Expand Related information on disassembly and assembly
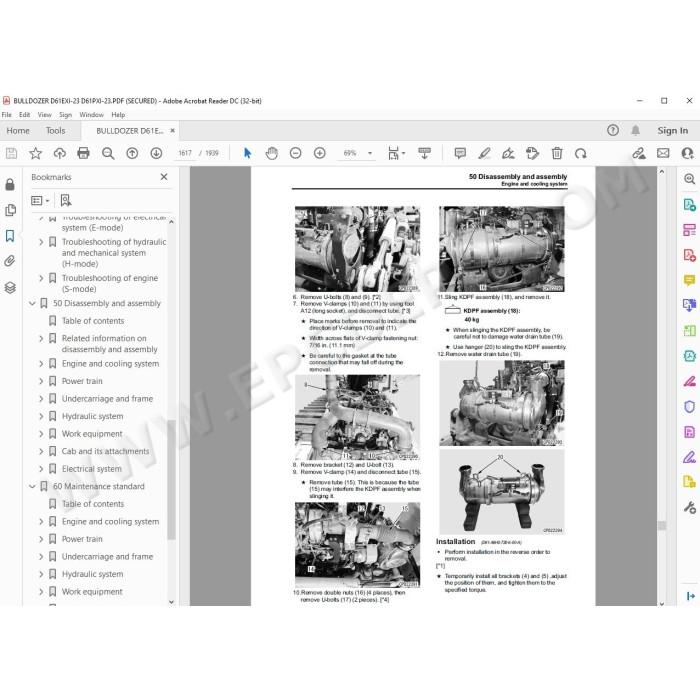Image resolution: width=700 pixels, height=700 pixels. (41, 338)
